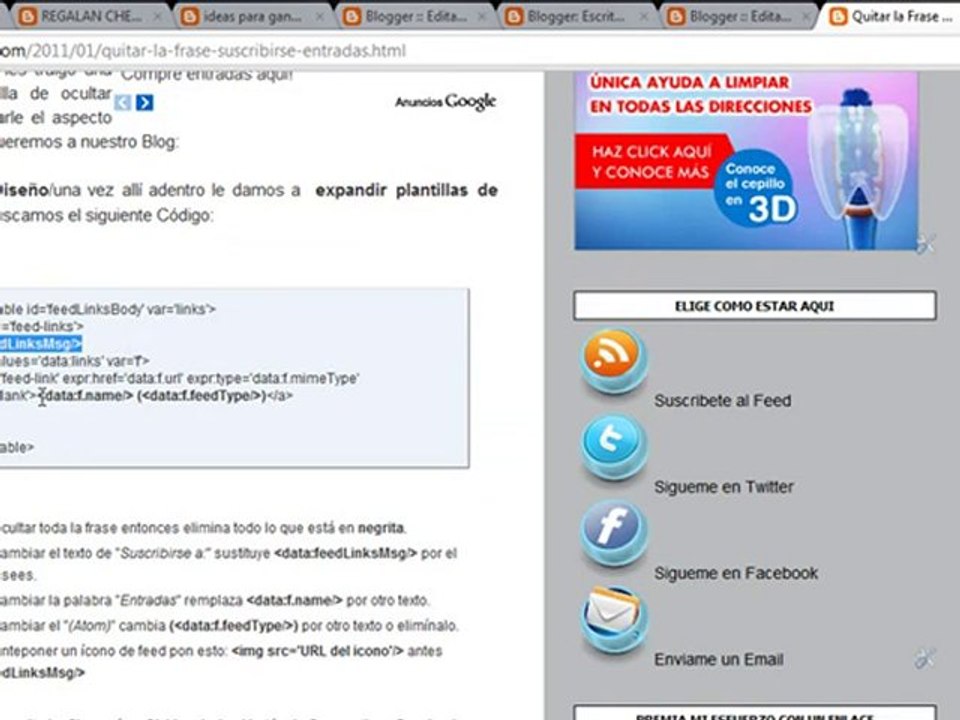
Task: Click bold text 'expandir plantillas de'
Action: 406,190
